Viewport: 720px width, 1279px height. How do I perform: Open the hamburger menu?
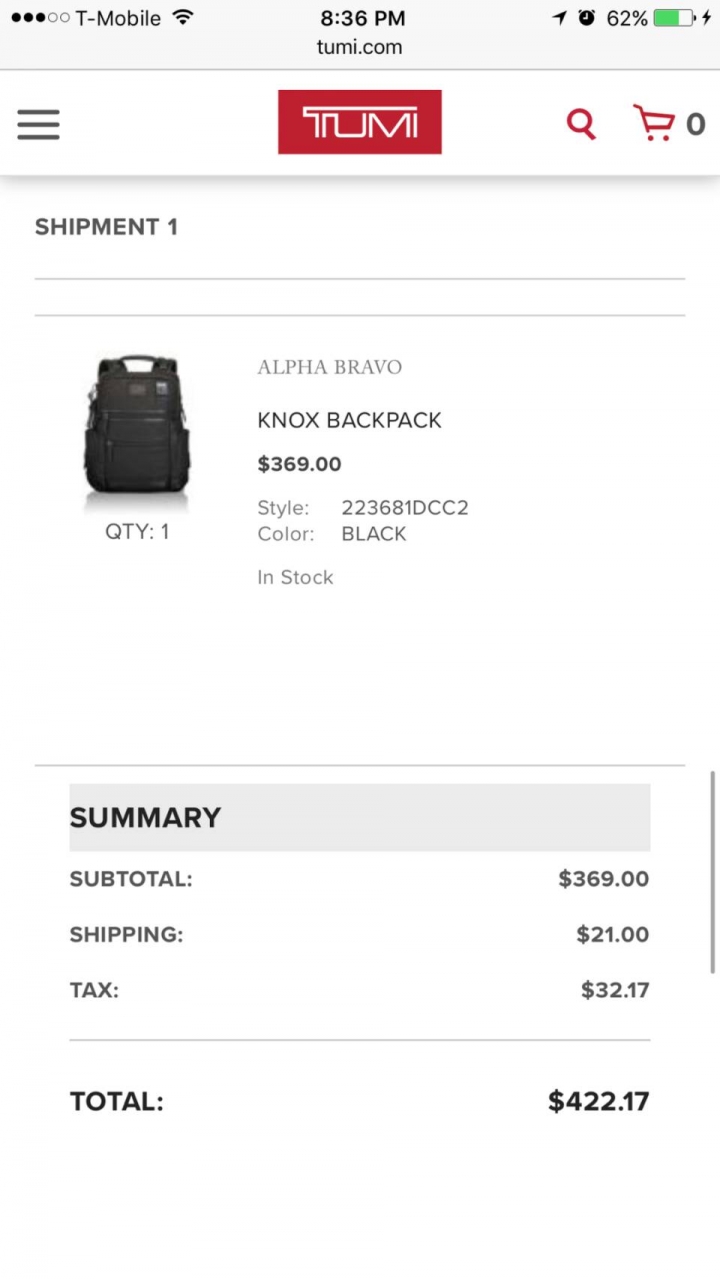click(38, 125)
